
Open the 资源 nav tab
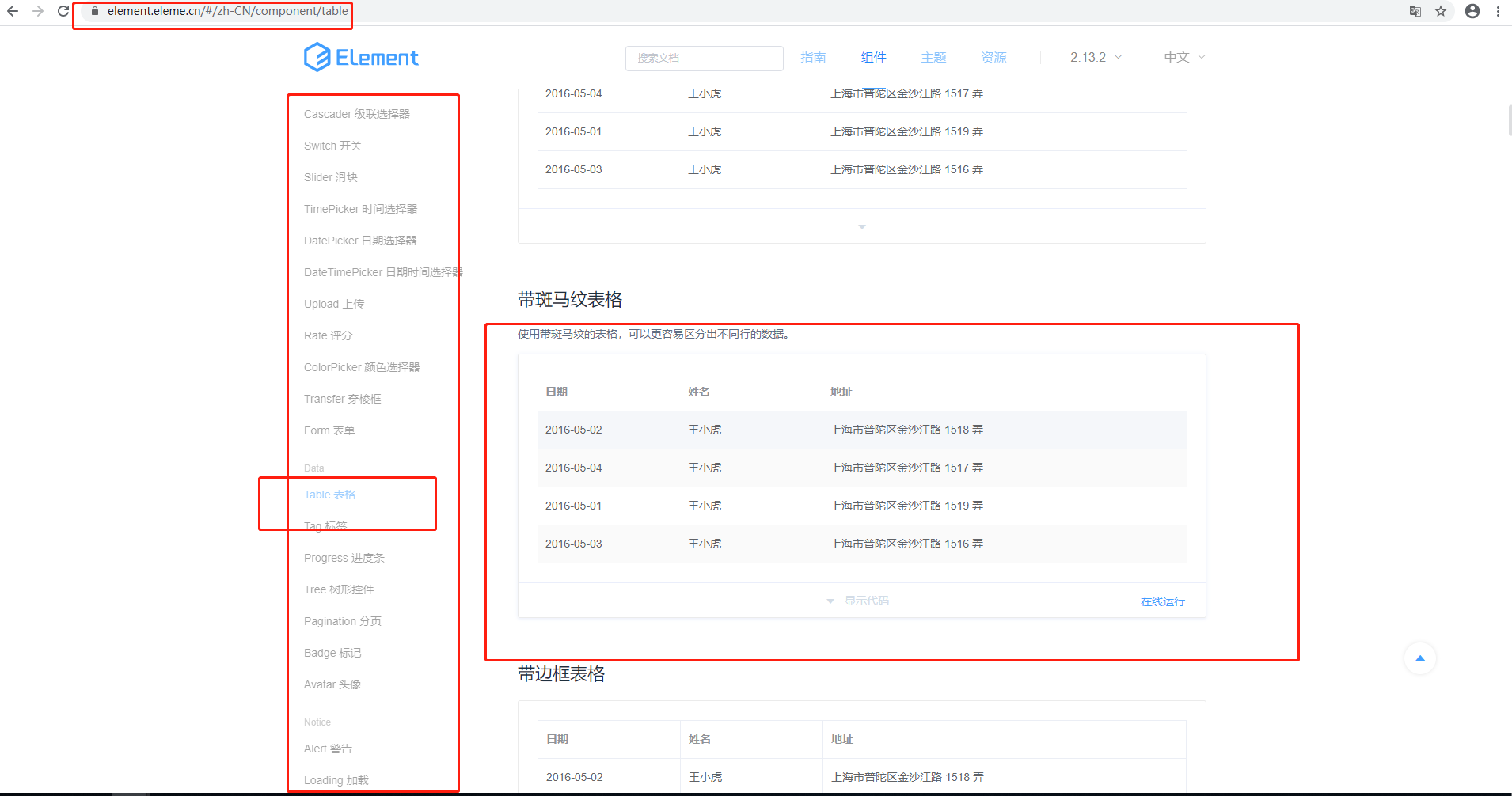[x=993, y=57]
